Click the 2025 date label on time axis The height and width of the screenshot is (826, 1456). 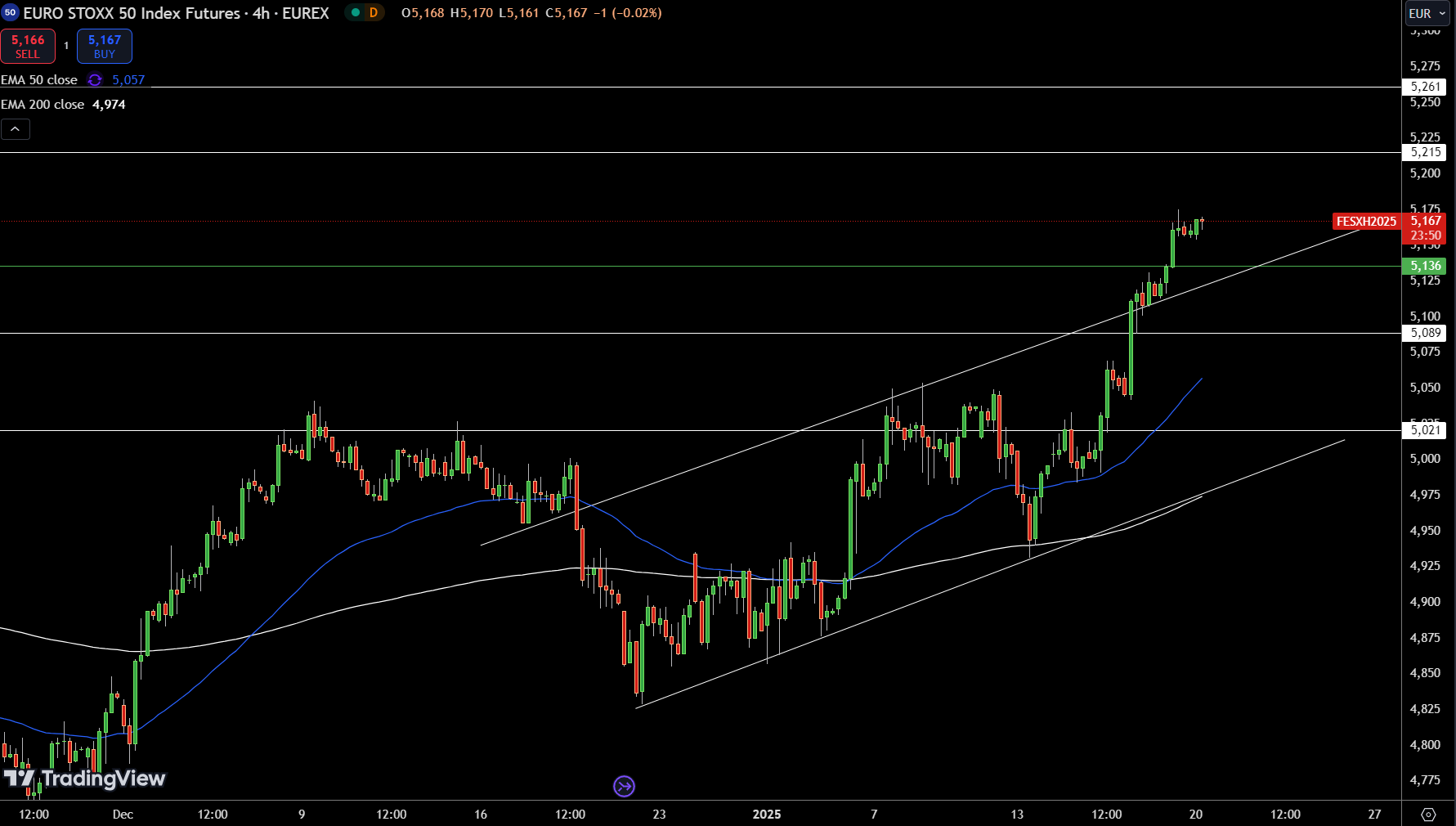[767, 815]
